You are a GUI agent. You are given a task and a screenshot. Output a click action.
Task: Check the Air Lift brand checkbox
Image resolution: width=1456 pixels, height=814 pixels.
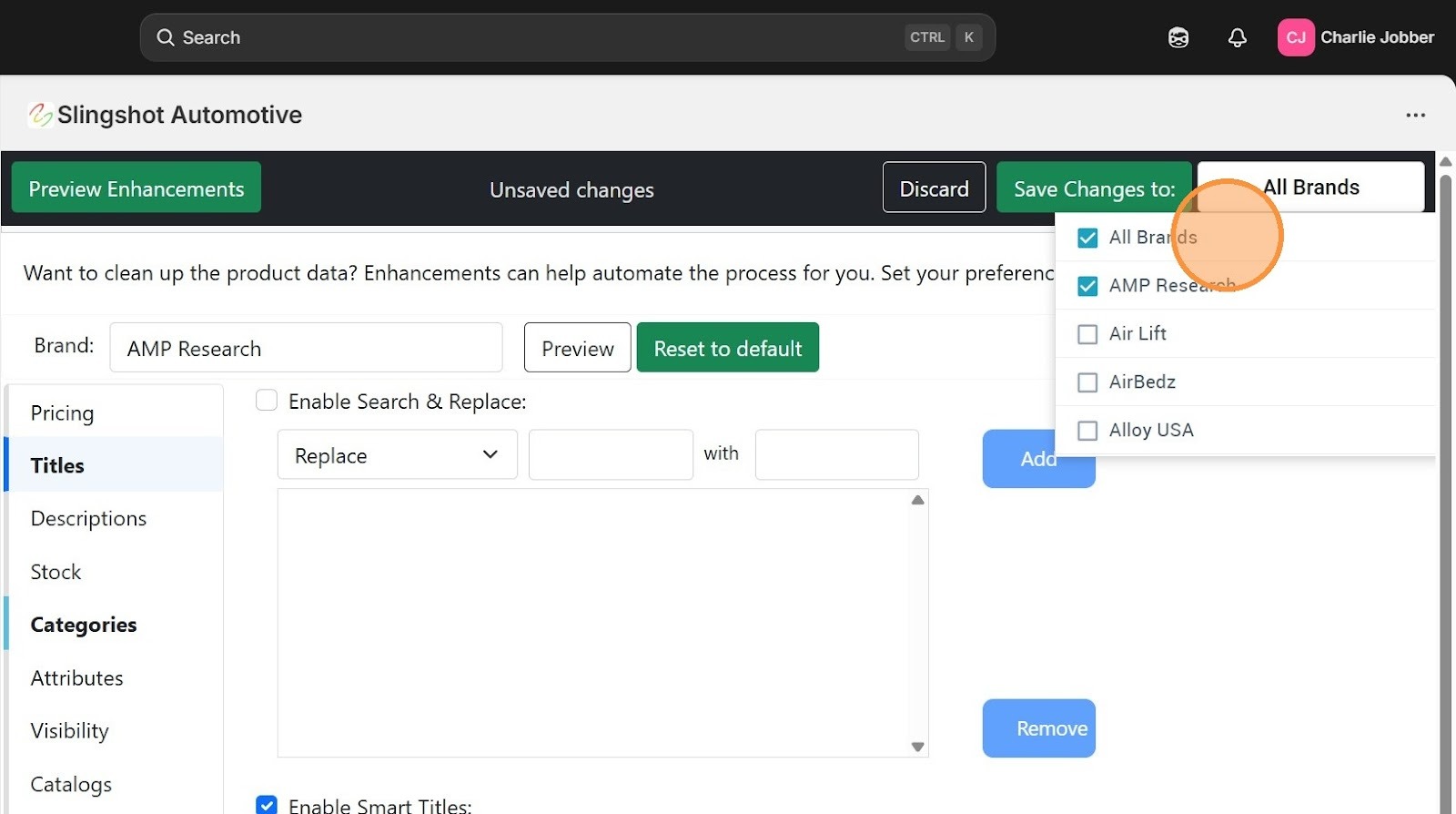point(1087,334)
